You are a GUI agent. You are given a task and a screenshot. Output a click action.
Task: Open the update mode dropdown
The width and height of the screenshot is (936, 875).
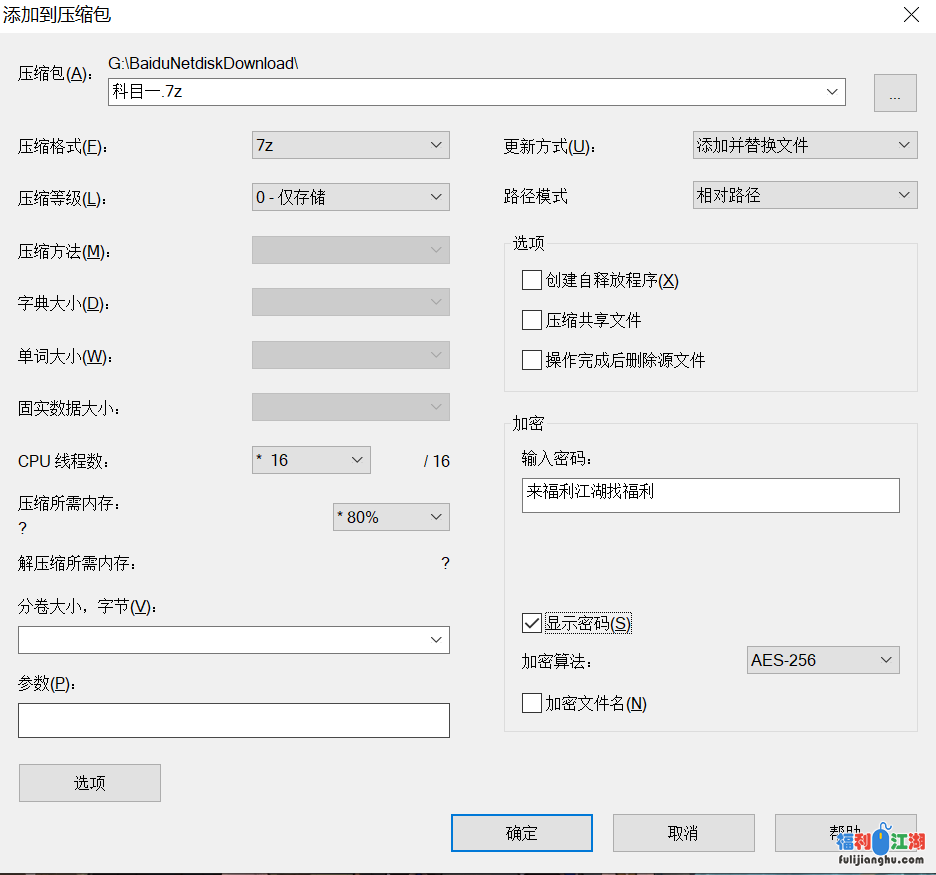pos(804,145)
